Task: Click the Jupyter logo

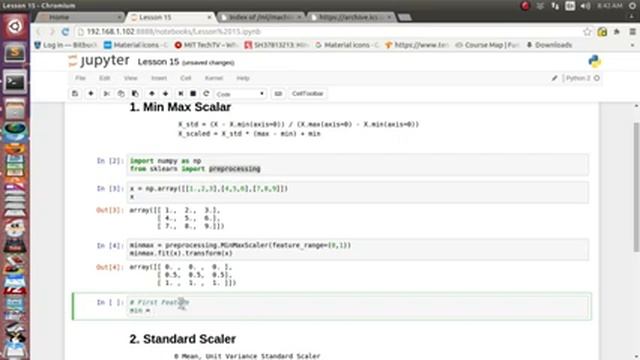Action: click(99, 61)
